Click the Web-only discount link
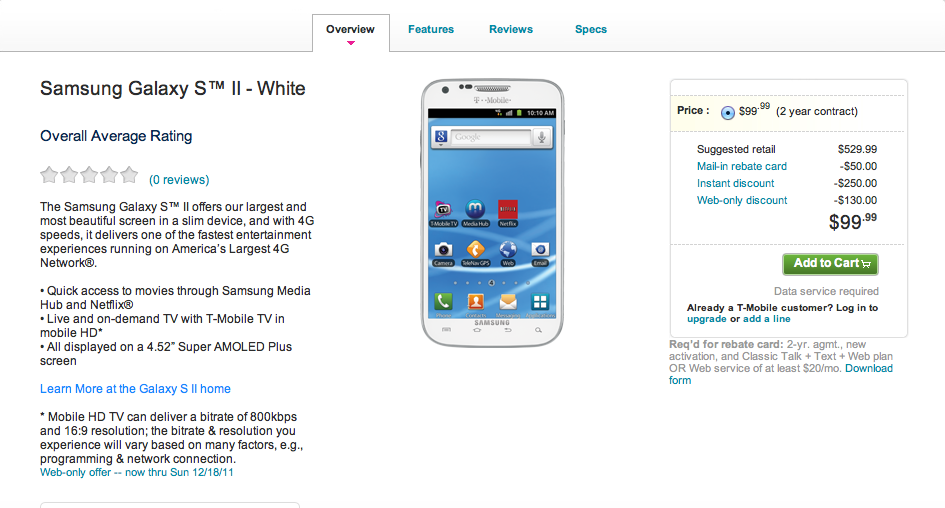Image resolution: width=945 pixels, height=508 pixels. 742,200
